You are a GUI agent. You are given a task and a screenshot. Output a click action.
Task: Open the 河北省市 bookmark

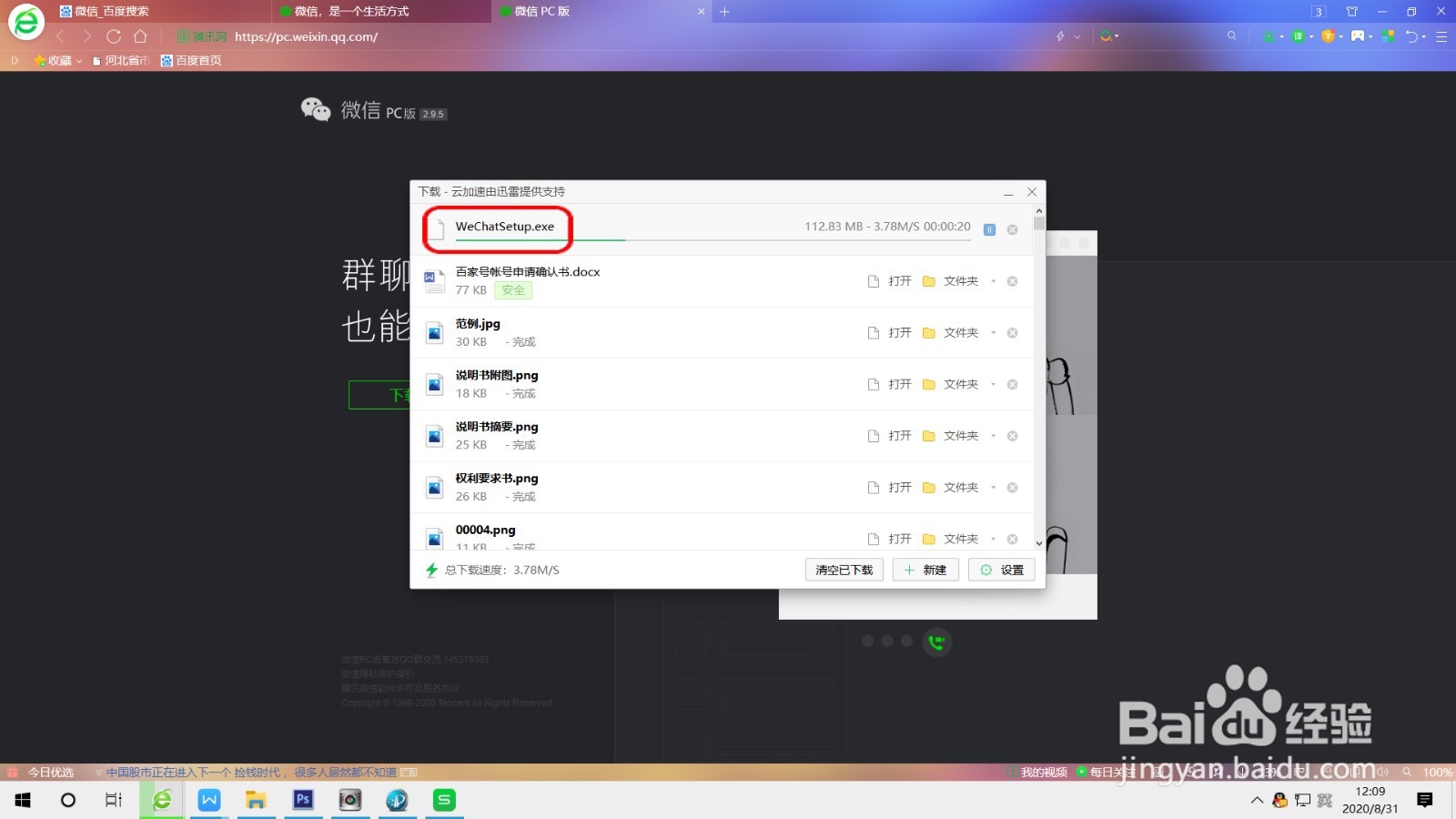coord(121,60)
